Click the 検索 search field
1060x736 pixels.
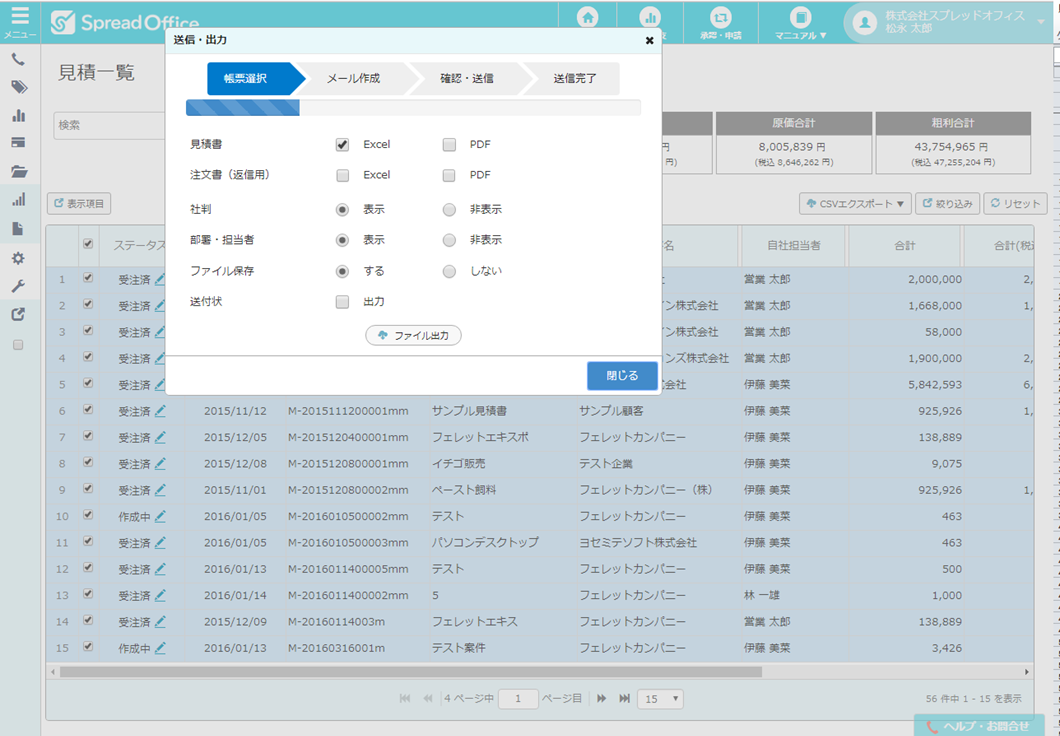(x=111, y=126)
